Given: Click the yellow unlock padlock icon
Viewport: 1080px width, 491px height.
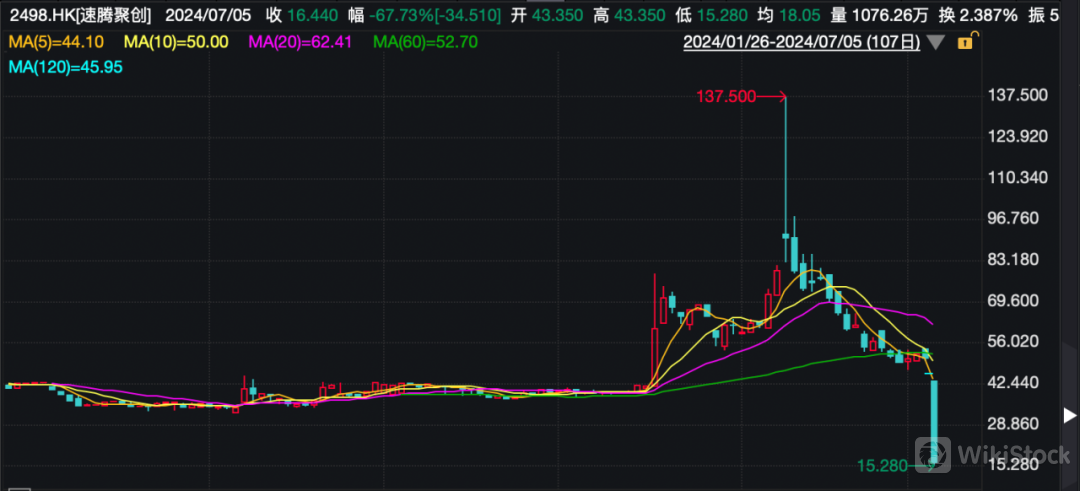Looking at the screenshot, I should (965, 43).
